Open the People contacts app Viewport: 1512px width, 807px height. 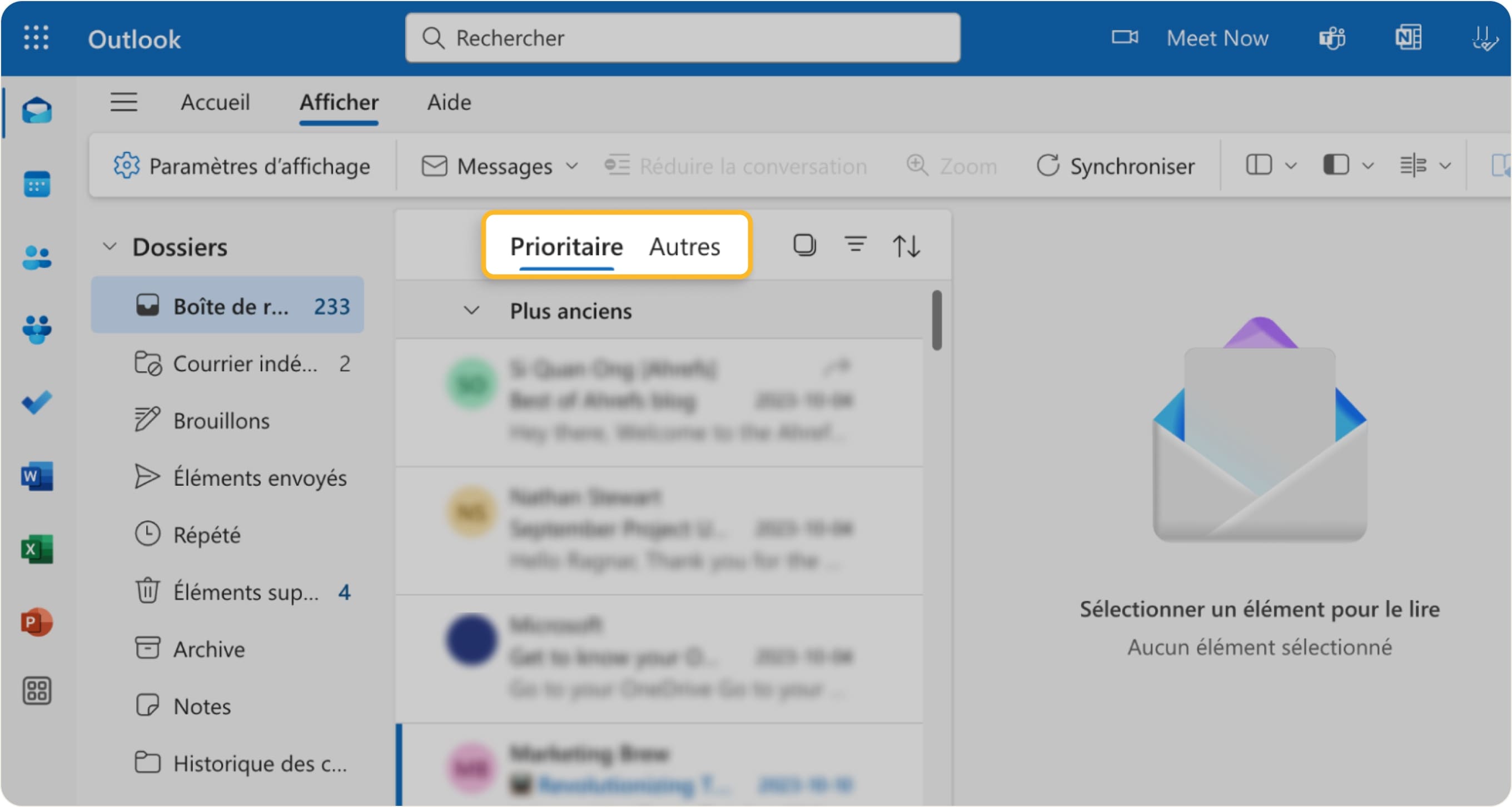click(x=37, y=257)
